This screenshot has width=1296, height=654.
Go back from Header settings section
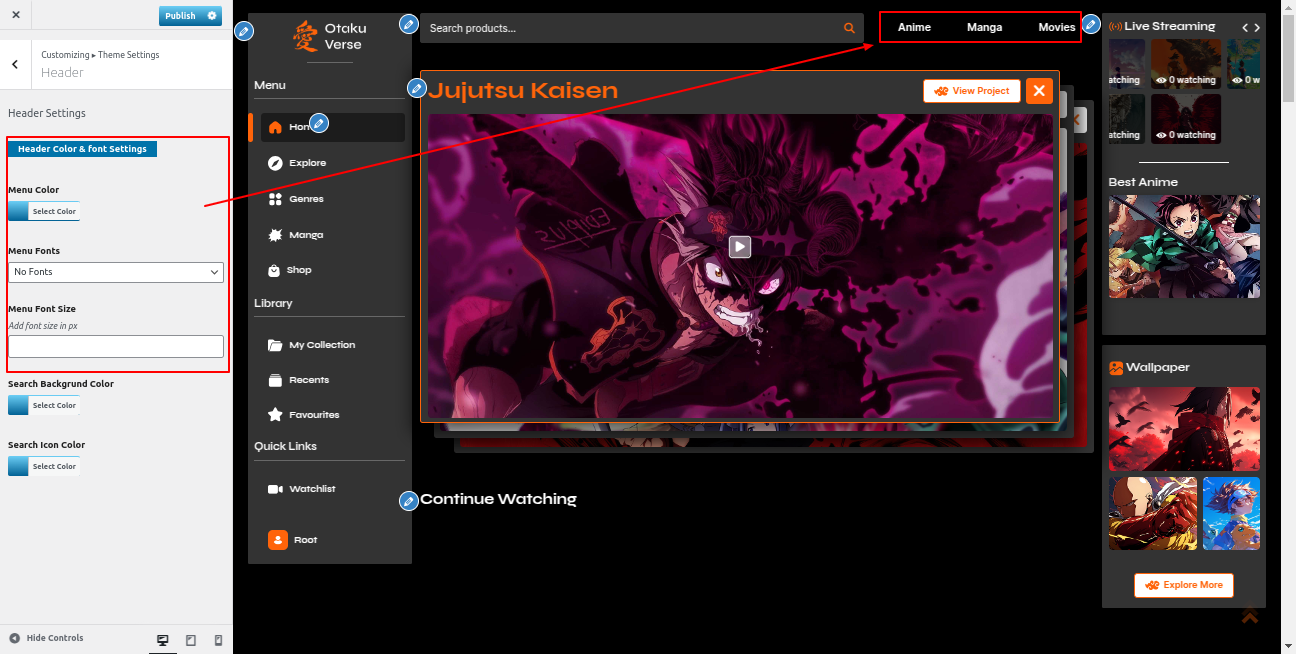tap(15, 64)
